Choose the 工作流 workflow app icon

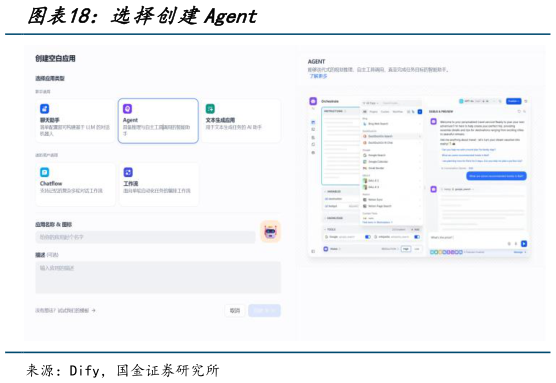point(128,172)
